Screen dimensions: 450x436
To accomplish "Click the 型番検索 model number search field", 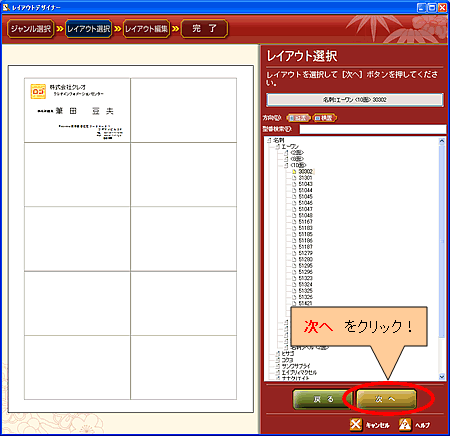I will click(x=372, y=129).
